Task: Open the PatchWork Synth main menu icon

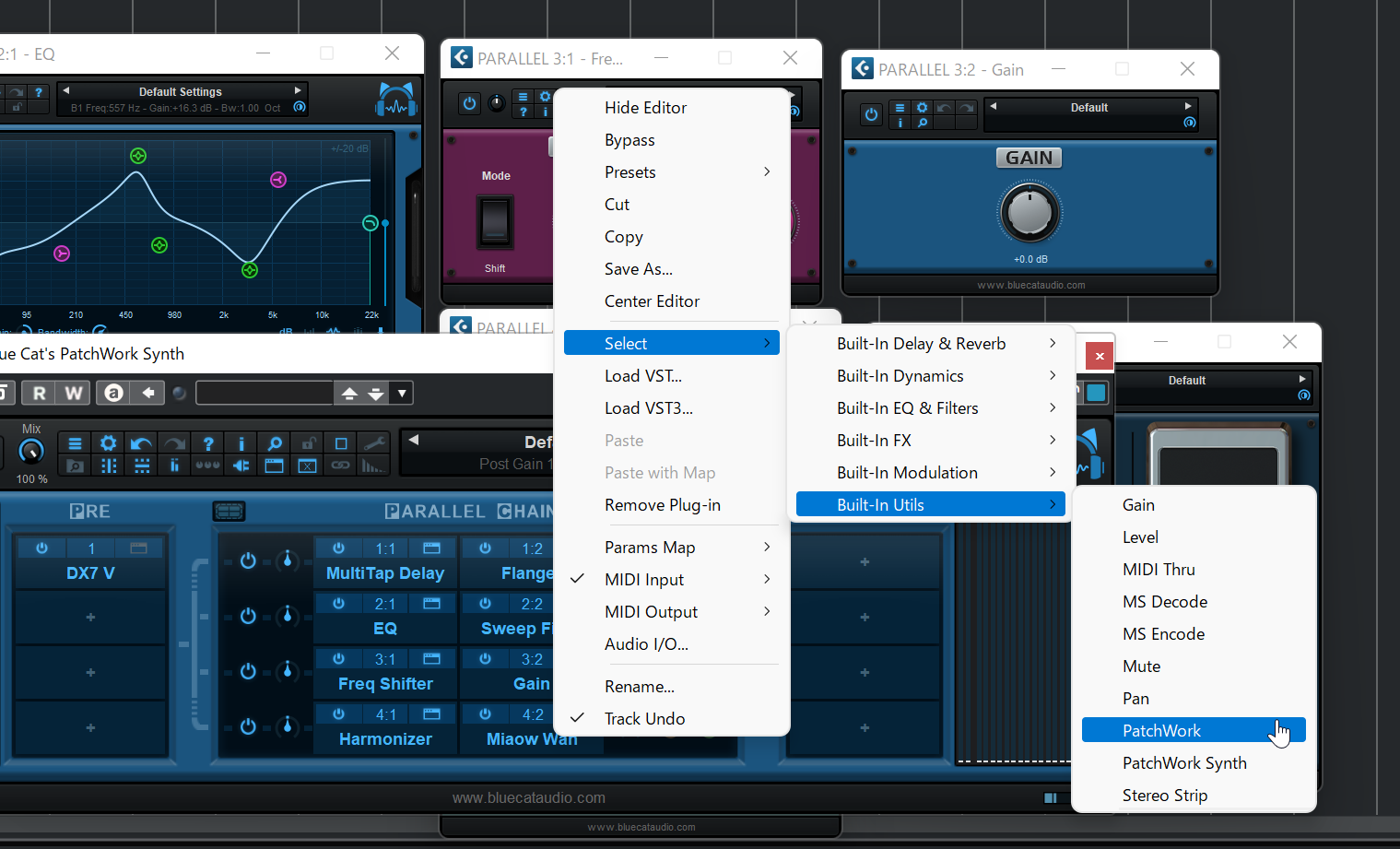Action: [76, 443]
